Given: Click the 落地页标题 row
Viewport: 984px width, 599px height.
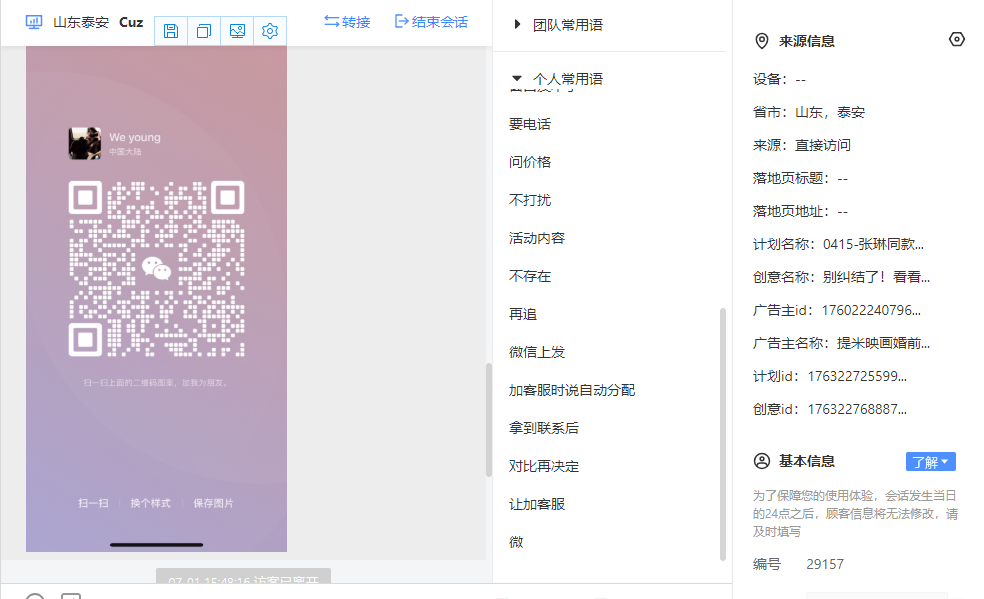Looking at the screenshot, I should pos(801,179).
